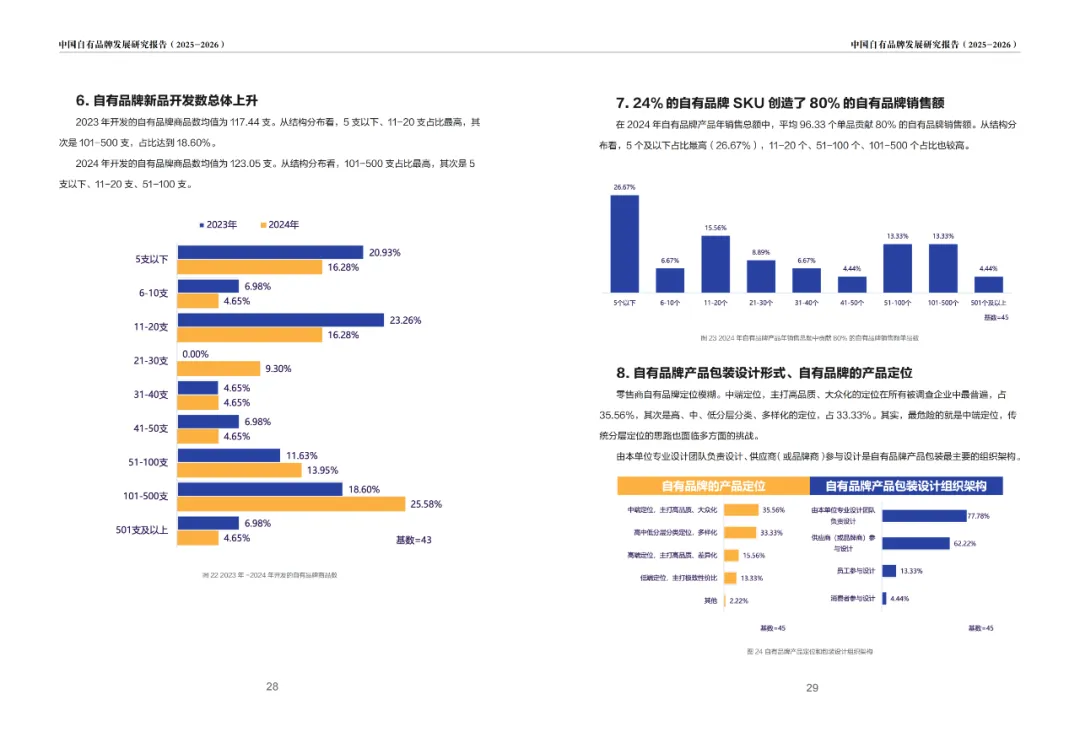Screen dimensions: 1080x732
Task: Click label "消费者参与设计"
Action: coord(852,598)
